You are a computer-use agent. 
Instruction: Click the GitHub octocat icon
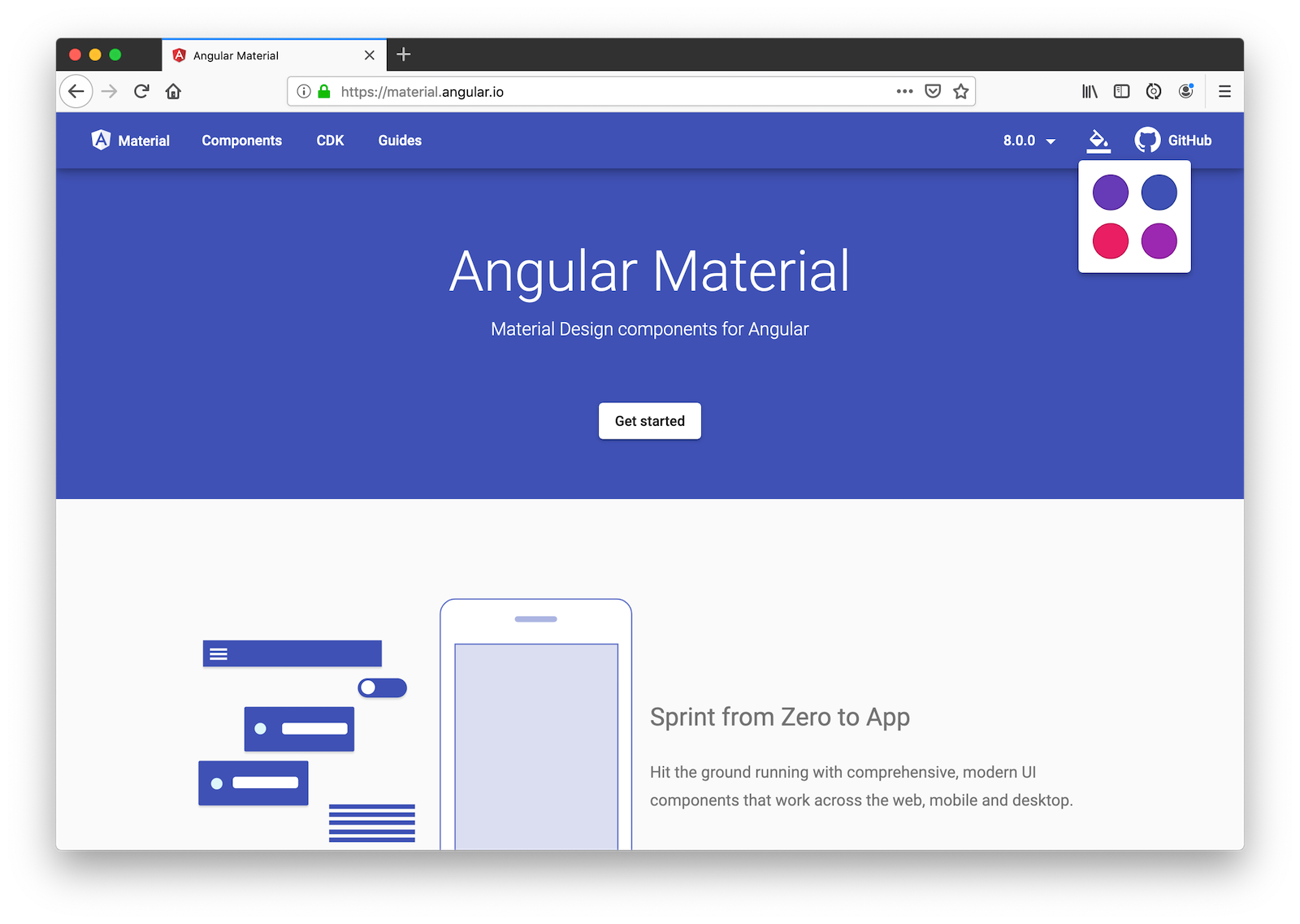pos(1147,141)
